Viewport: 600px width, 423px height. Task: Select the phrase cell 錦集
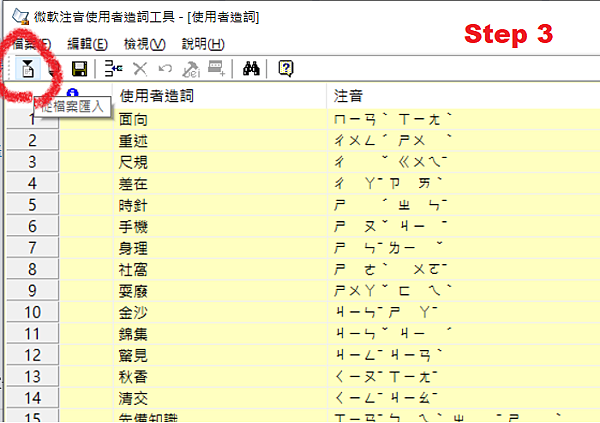pyautogui.click(x=220, y=333)
